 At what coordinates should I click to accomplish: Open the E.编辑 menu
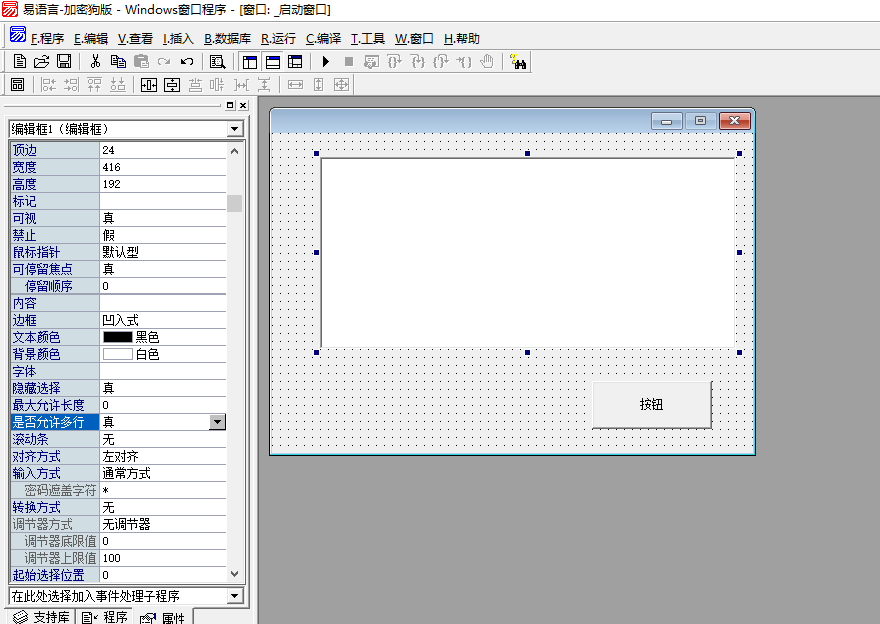[91, 39]
